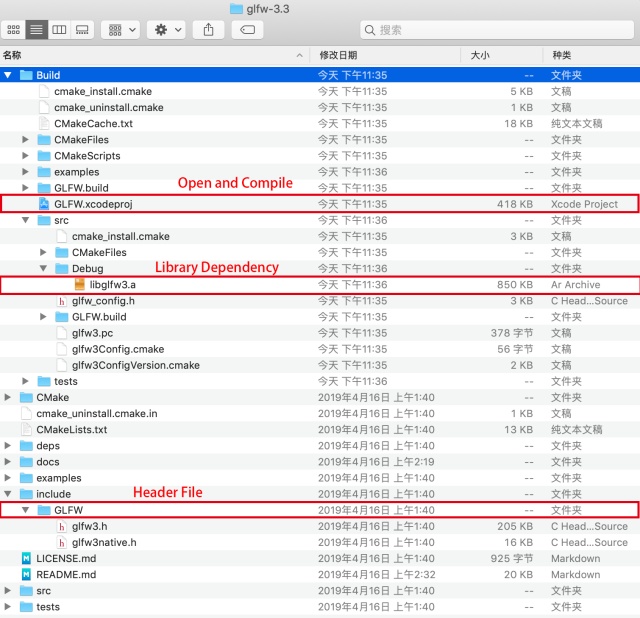Select the libglfw3.a archive icon
The width and height of the screenshot is (640, 618).
tap(80, 285)
